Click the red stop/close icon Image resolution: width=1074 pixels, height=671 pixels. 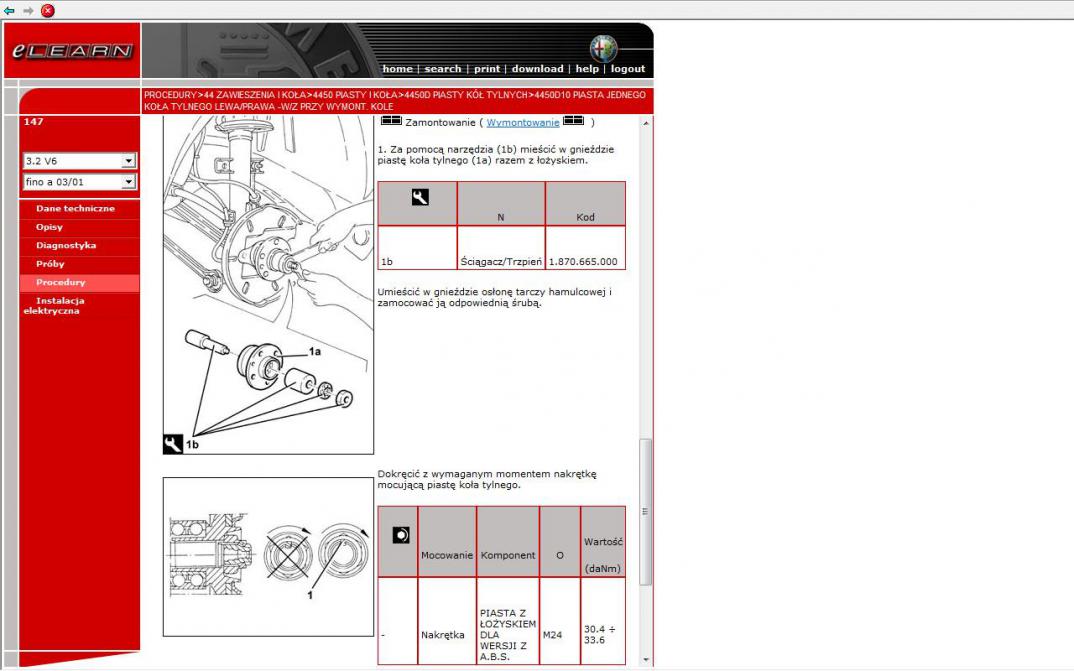coord(47,10)
